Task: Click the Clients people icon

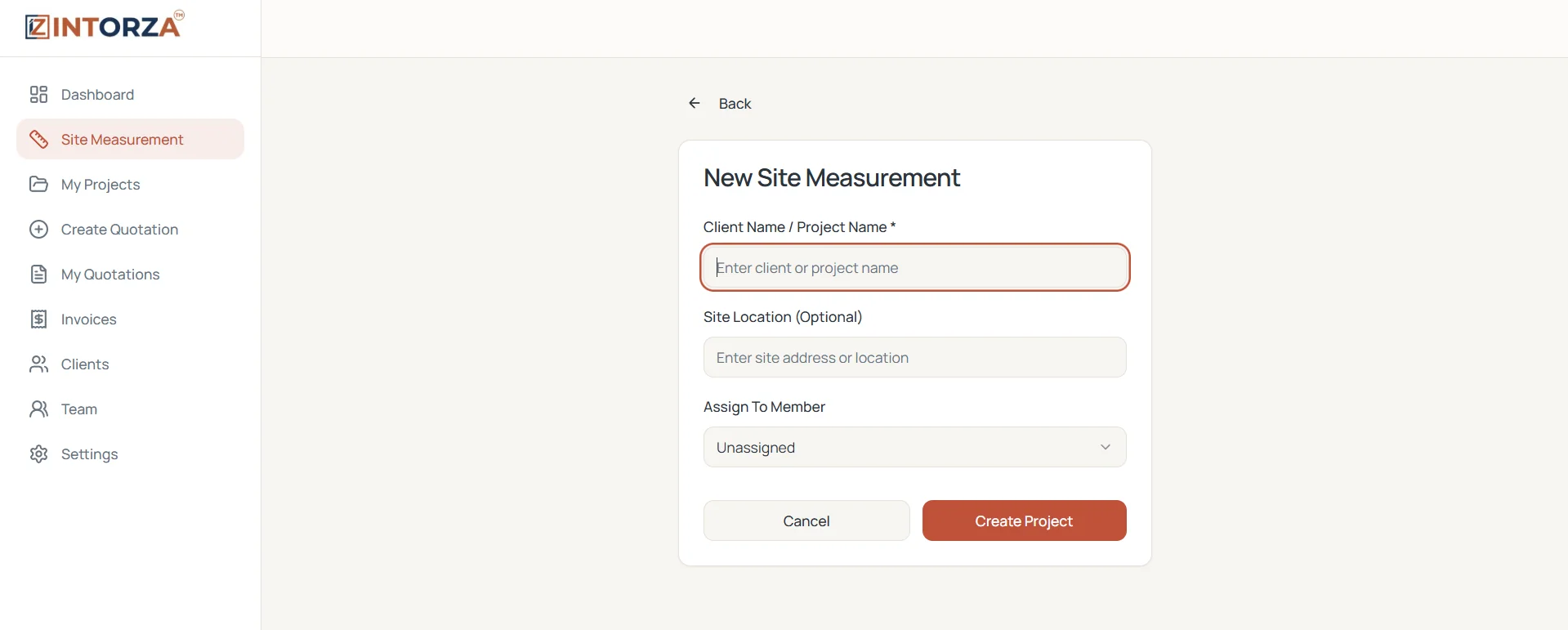Action: pos(38,364)
